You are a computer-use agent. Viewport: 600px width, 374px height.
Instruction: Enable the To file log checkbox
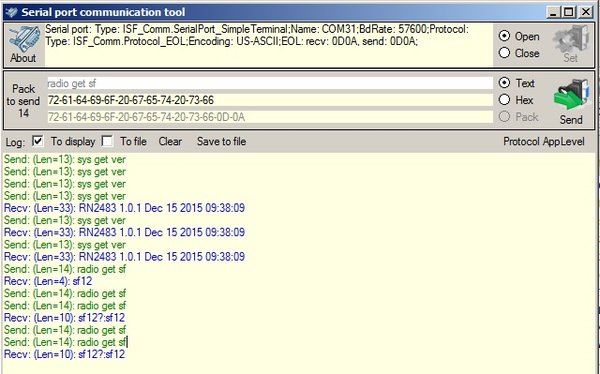point(107,141)
